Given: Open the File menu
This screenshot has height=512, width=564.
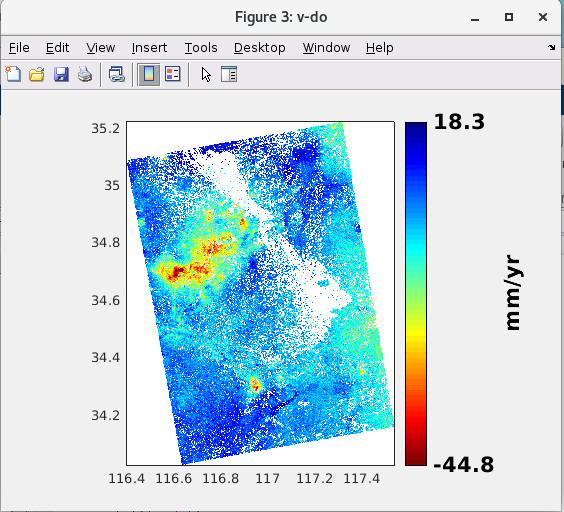Looking at the screenshot, I should (19, 48).
